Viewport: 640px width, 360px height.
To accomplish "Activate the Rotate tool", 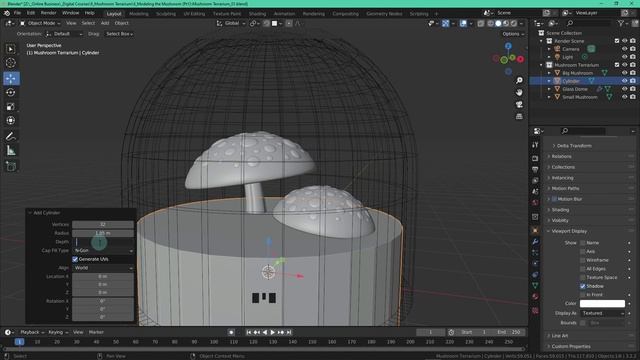I will 11,92.
